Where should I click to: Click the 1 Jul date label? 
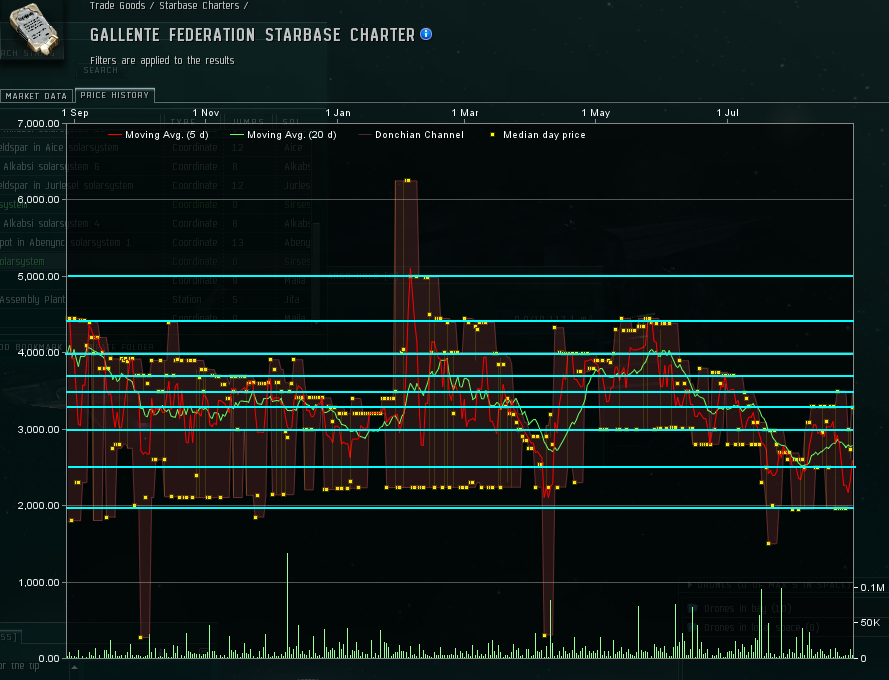click(x=727, y=113)
